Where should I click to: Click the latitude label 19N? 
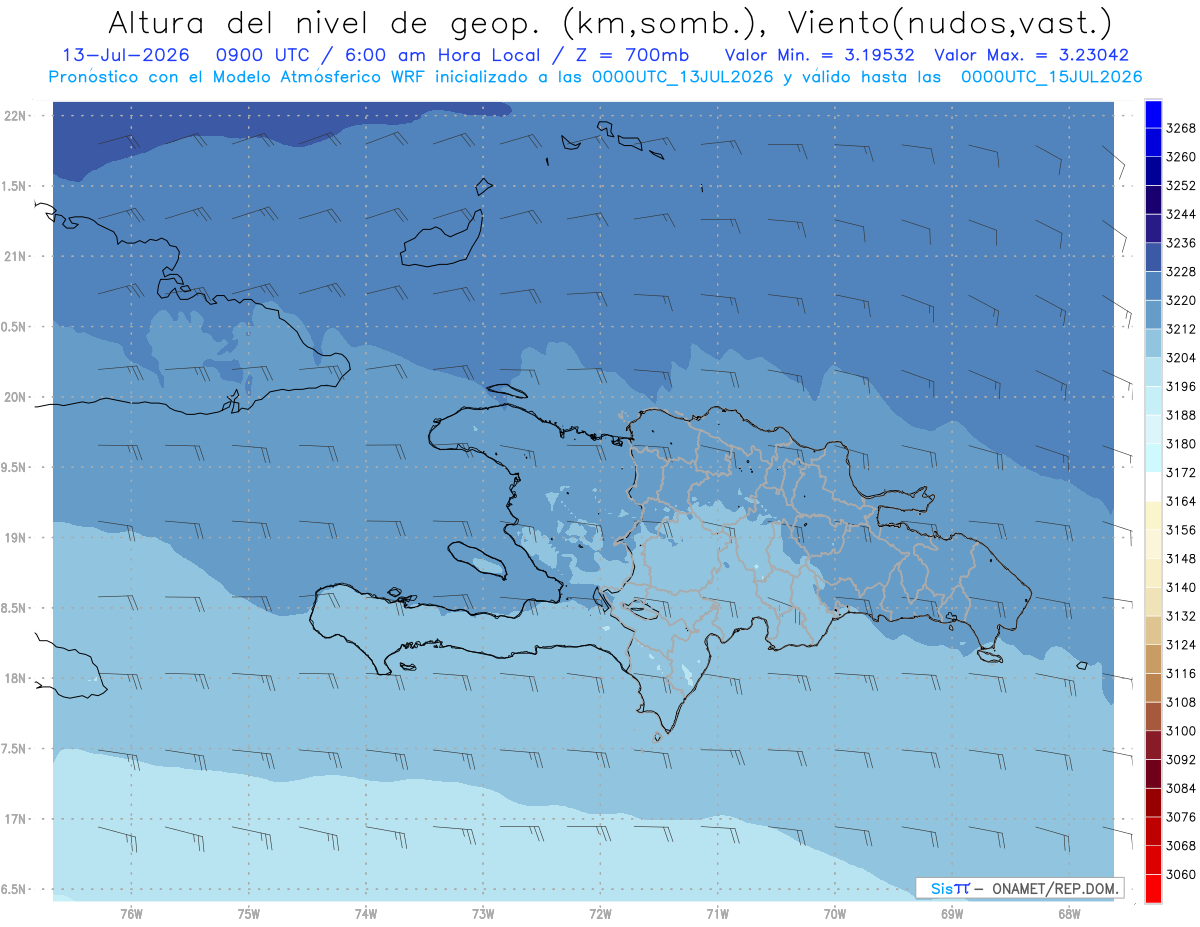point(15,538)
